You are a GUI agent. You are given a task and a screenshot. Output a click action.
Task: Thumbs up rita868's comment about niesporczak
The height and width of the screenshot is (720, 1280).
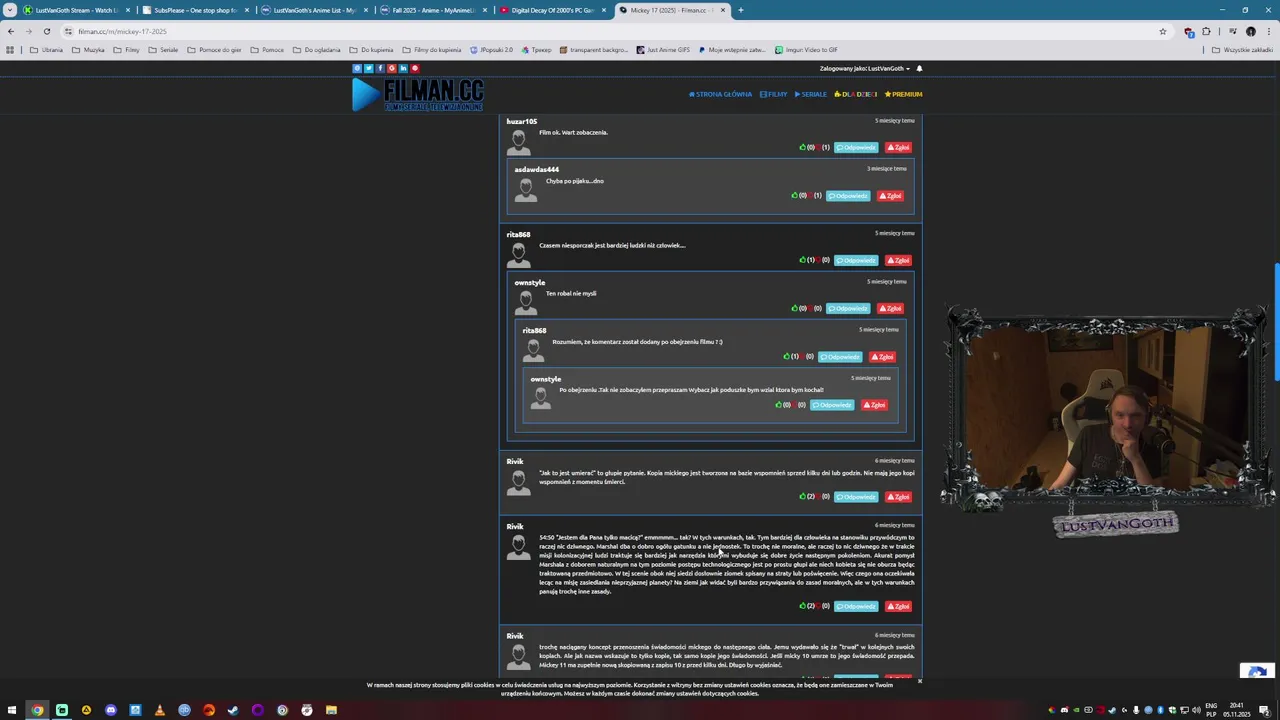(802, 260)
